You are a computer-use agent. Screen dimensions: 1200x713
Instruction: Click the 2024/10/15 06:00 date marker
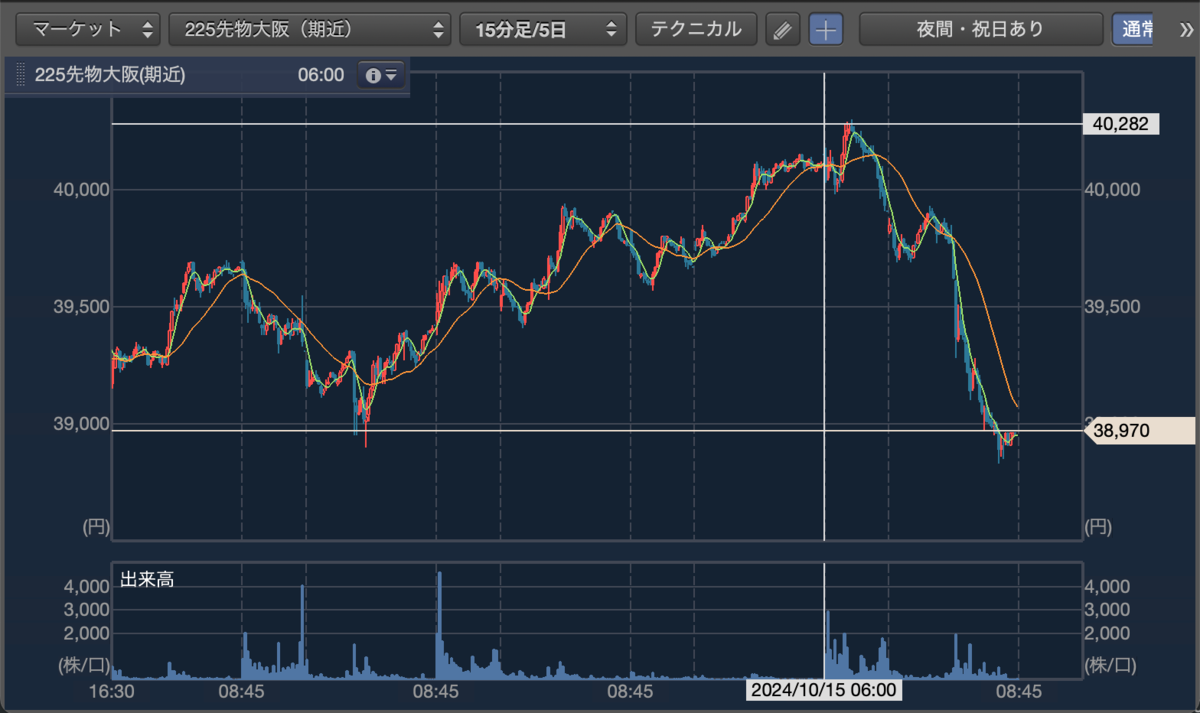(824, 690)
